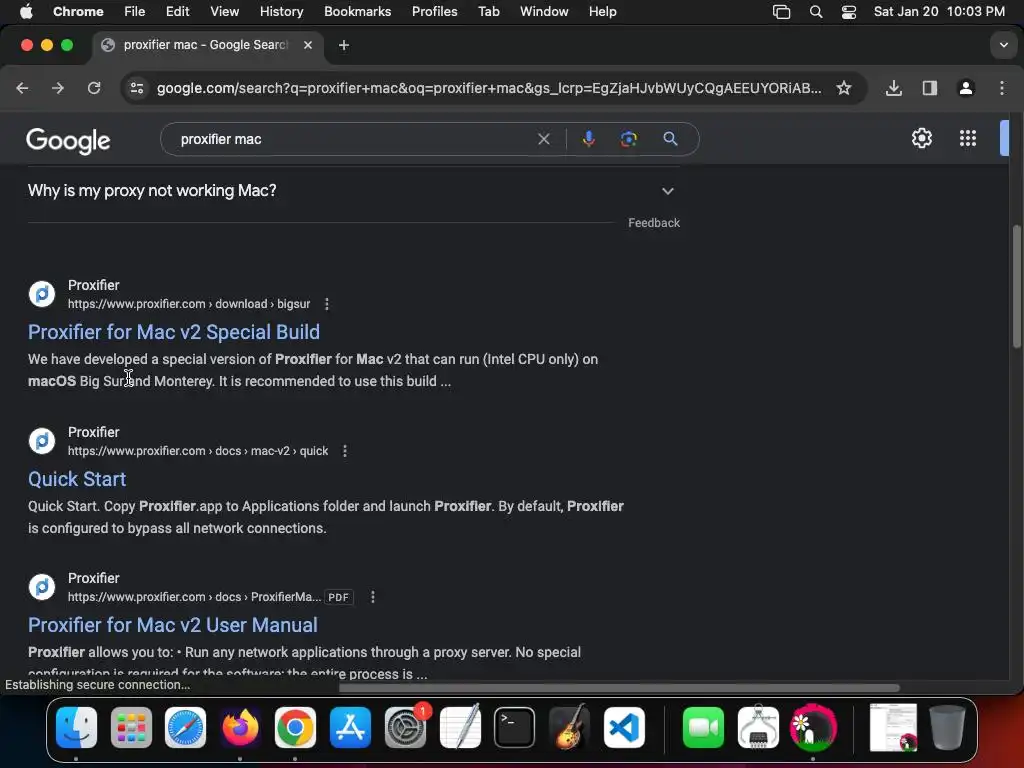Viewport: 1024px width, 768px height.
Task: Open System Settings from the dock
Action: click(x=406, y=728)
